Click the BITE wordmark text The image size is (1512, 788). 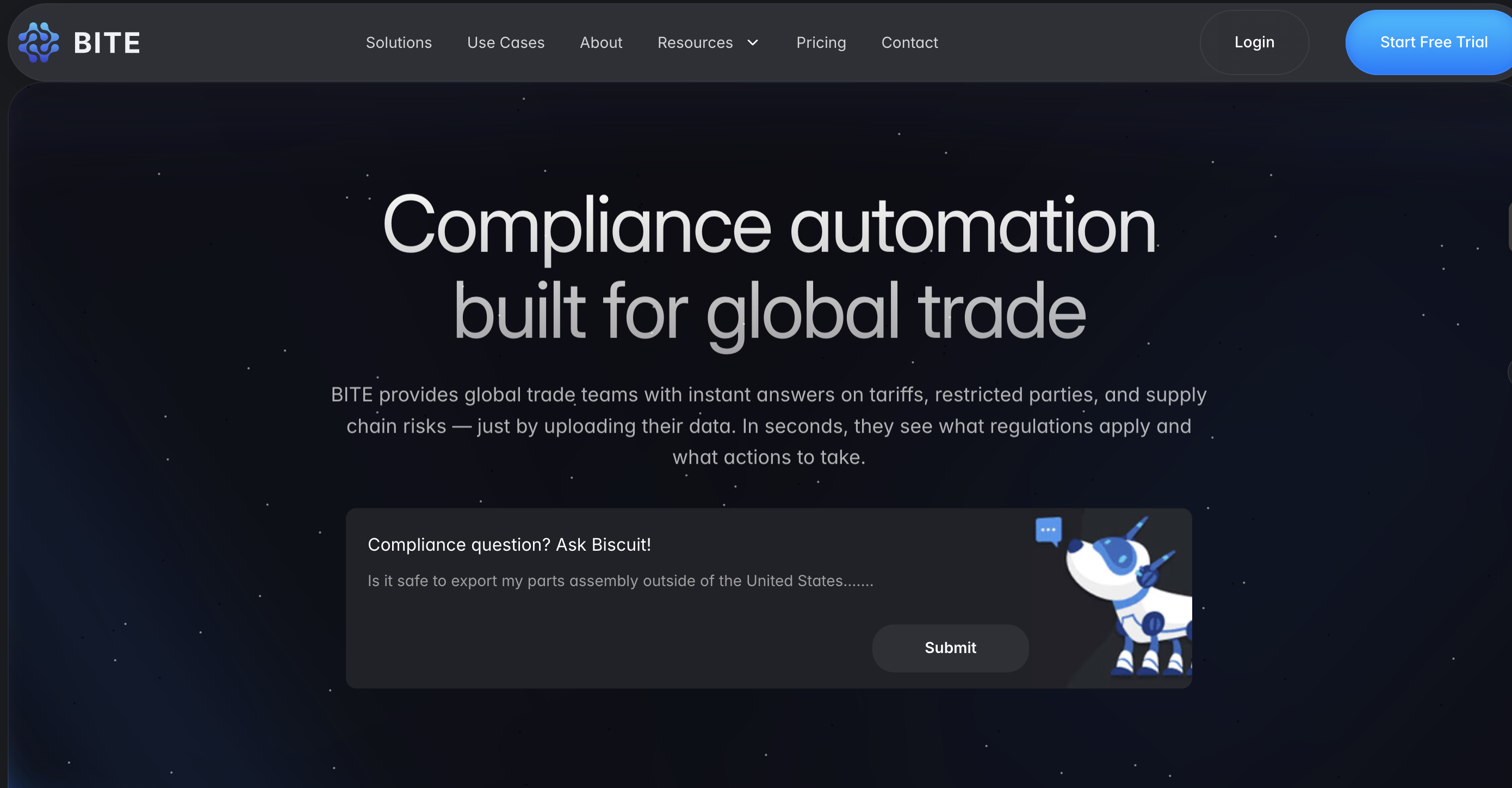pyautogui.click(x=107, y=43)
